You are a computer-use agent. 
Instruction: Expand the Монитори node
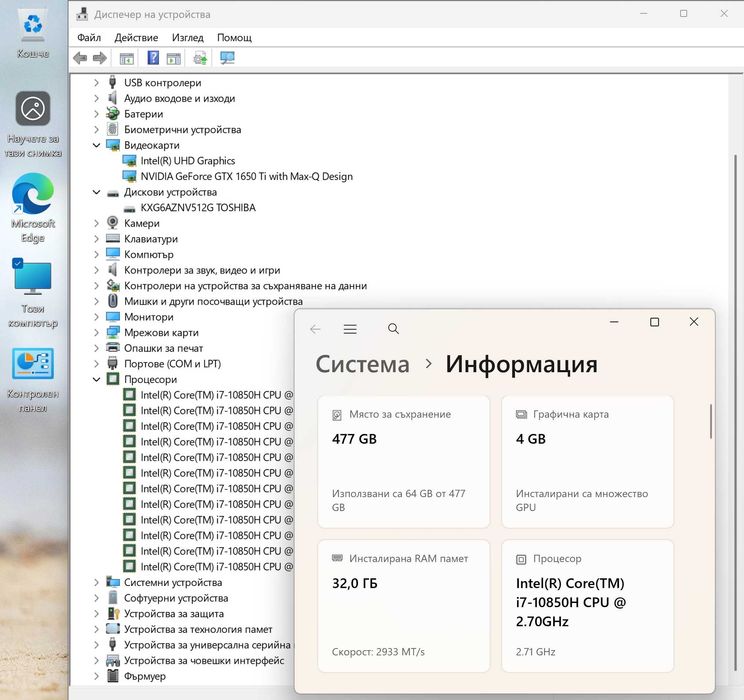tap(96, 317)
